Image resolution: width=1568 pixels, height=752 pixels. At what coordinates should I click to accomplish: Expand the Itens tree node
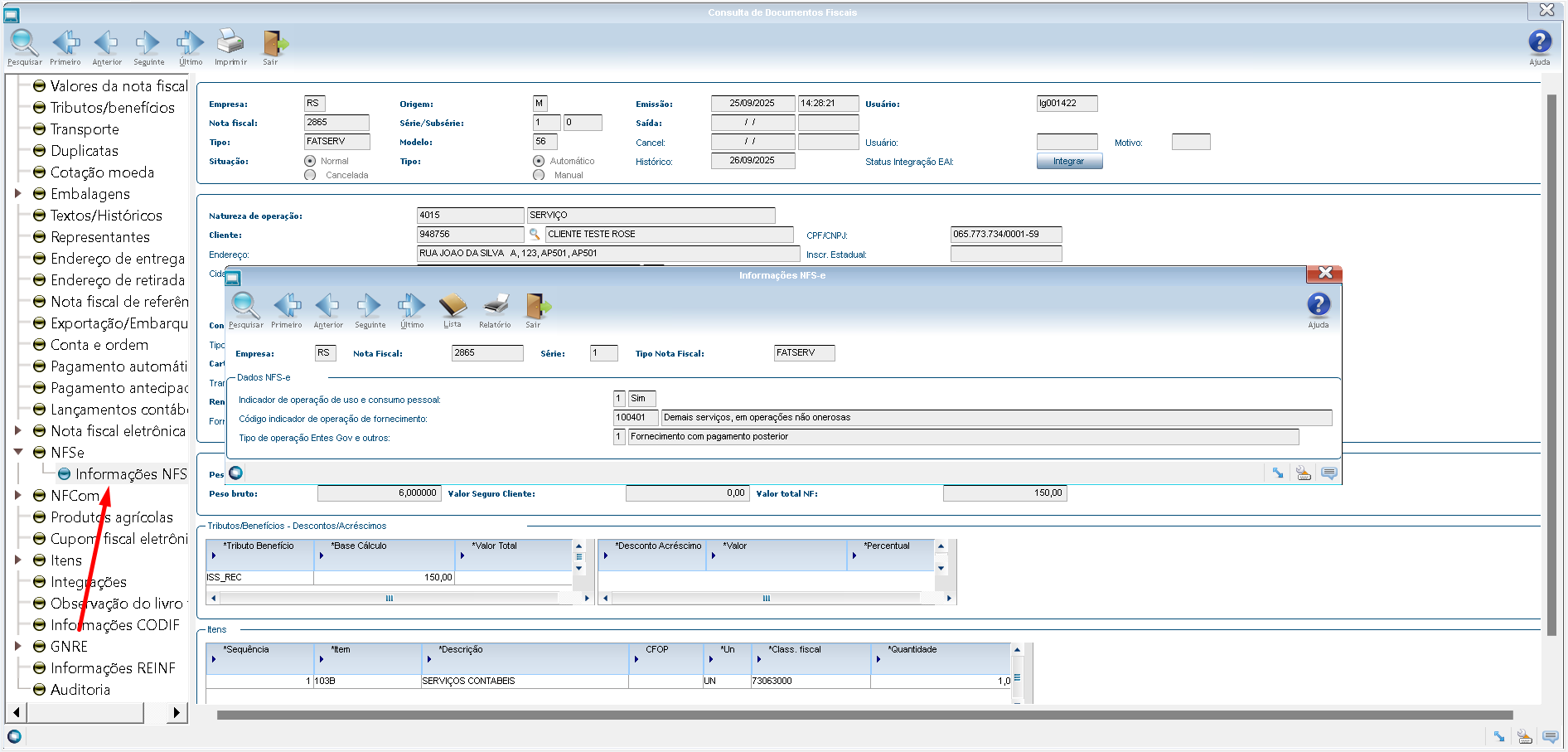pos(17,560)
